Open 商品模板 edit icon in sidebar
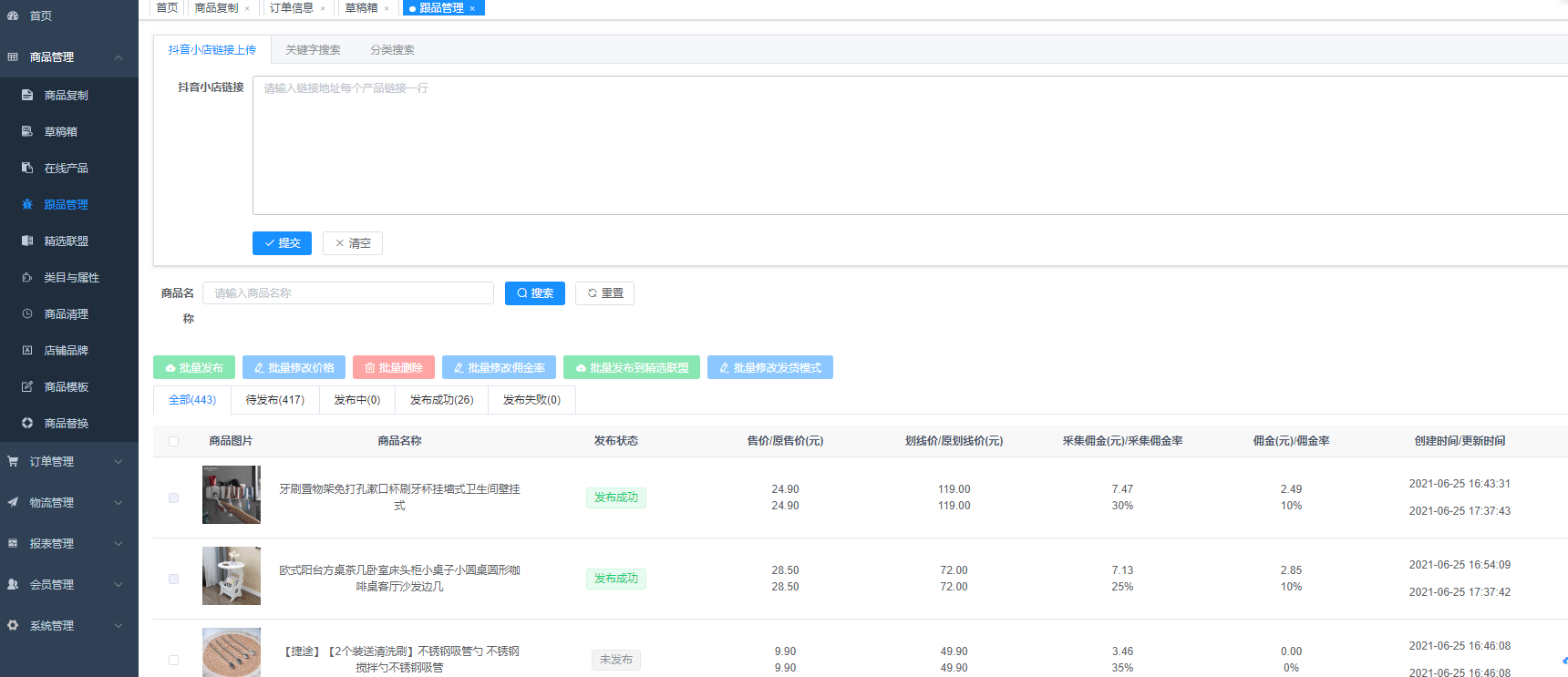The image size is (1568, 677). click(x=27, y=386)
